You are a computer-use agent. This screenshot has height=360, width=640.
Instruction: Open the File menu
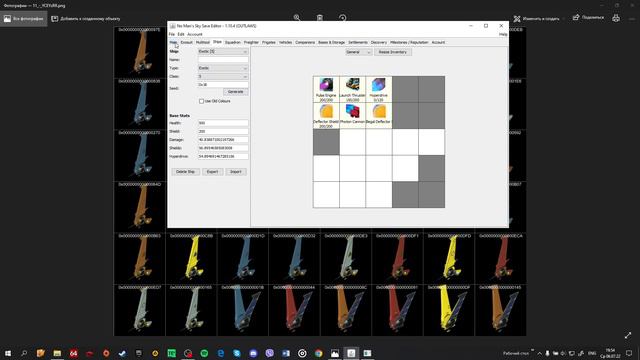tap(172, 34)
